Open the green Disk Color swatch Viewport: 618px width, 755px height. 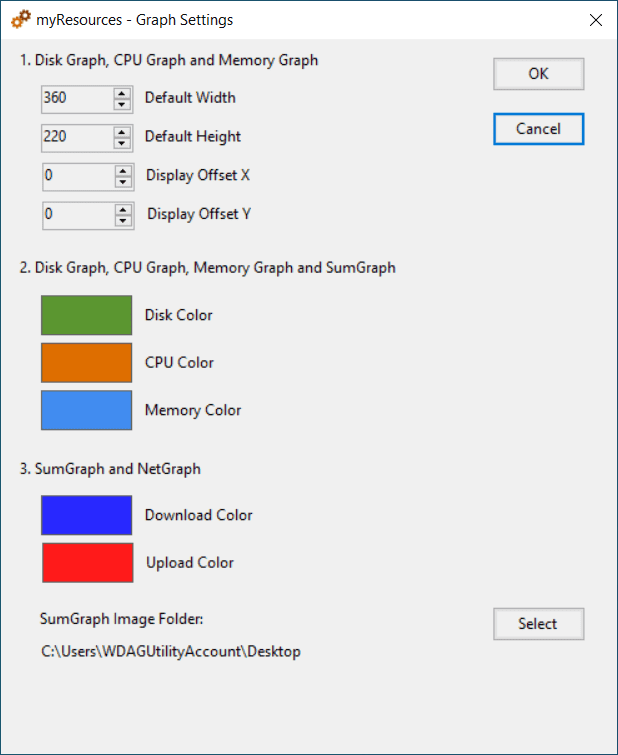[86, 315]
